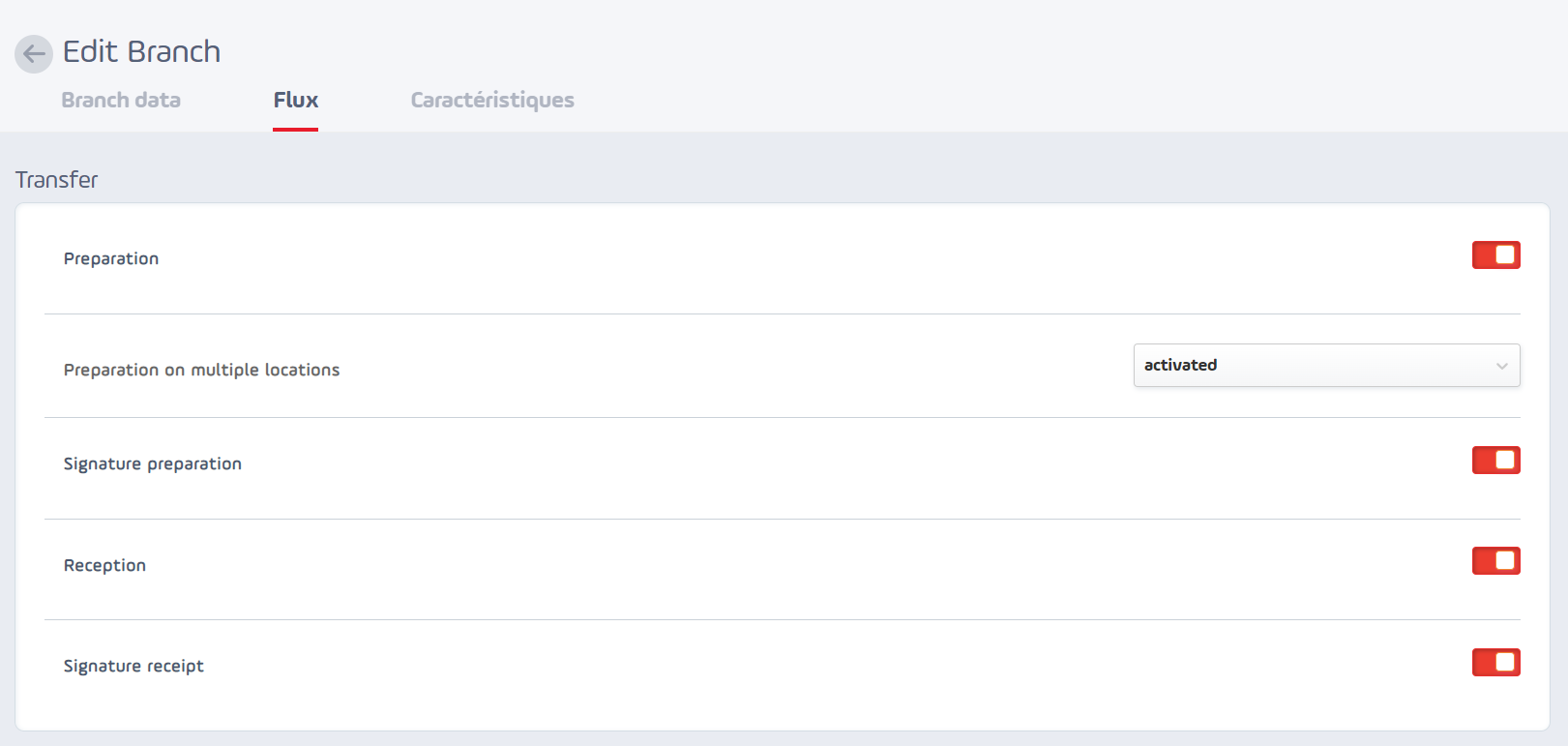Image resolution: width=1568 pixels, height=746 pixels.
Task: Switch off the Signature receipt toggle
Action: click(x=1495, y=662)
